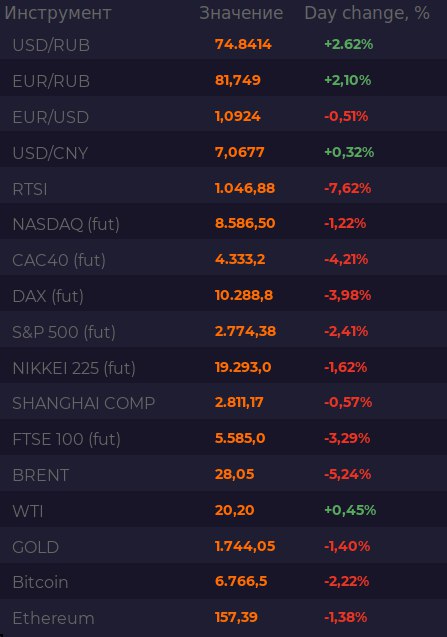Select the Bitcoin row
447x637 pixels.
coord(224,582)
